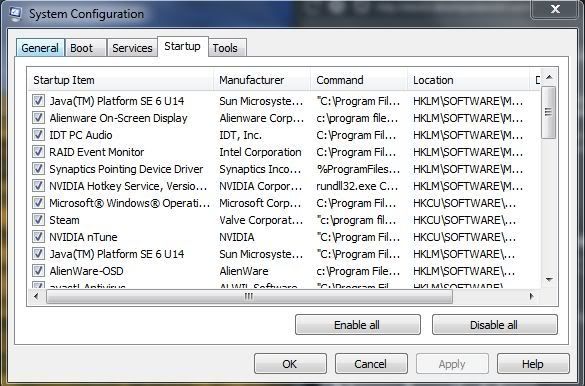Screen dimensions: 585x386
Task: Toggle NVIDIA nTune checkbox
Action: pos(38,237)
